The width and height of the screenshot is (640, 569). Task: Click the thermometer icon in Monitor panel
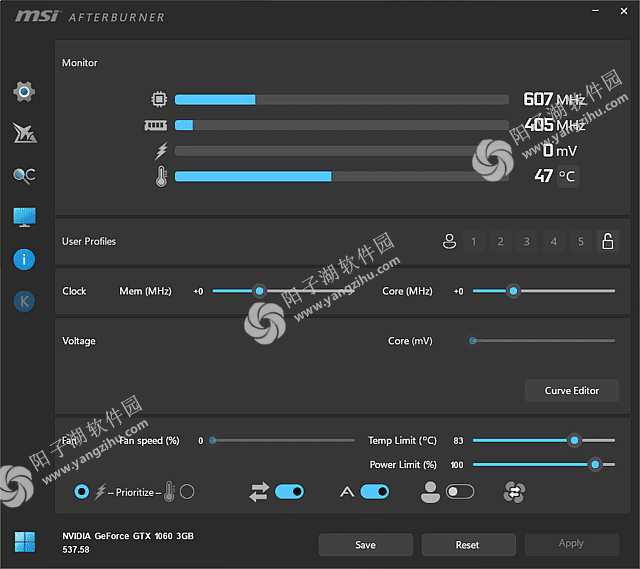(161, 176)
